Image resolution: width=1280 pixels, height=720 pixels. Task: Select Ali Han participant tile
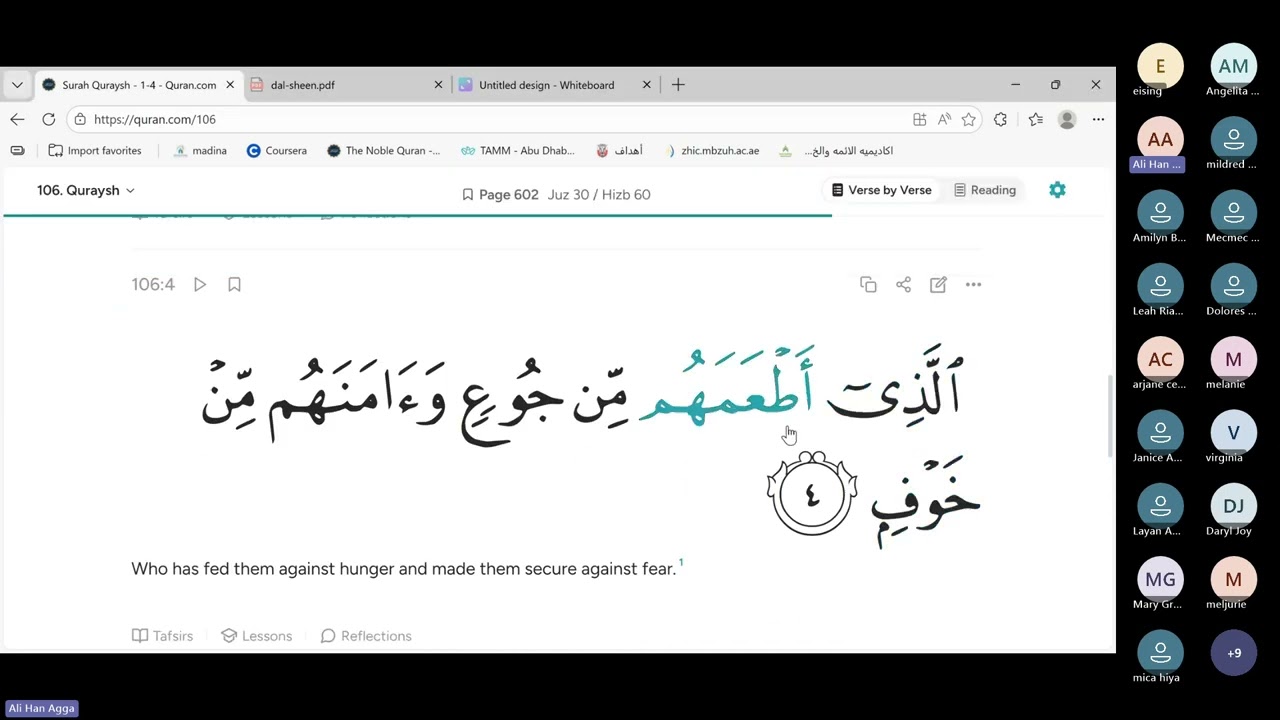1160,144
